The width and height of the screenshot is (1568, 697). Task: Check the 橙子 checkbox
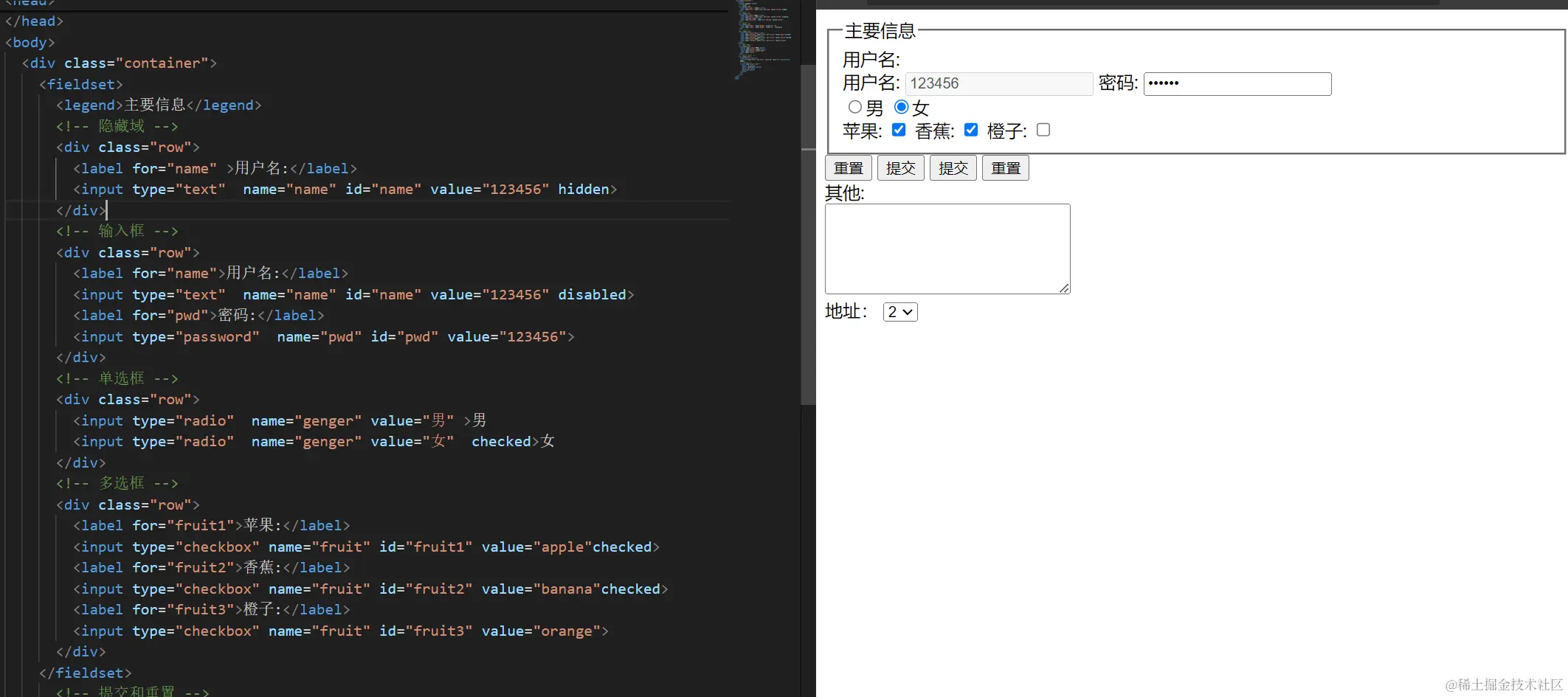(x=1043, y=130)
